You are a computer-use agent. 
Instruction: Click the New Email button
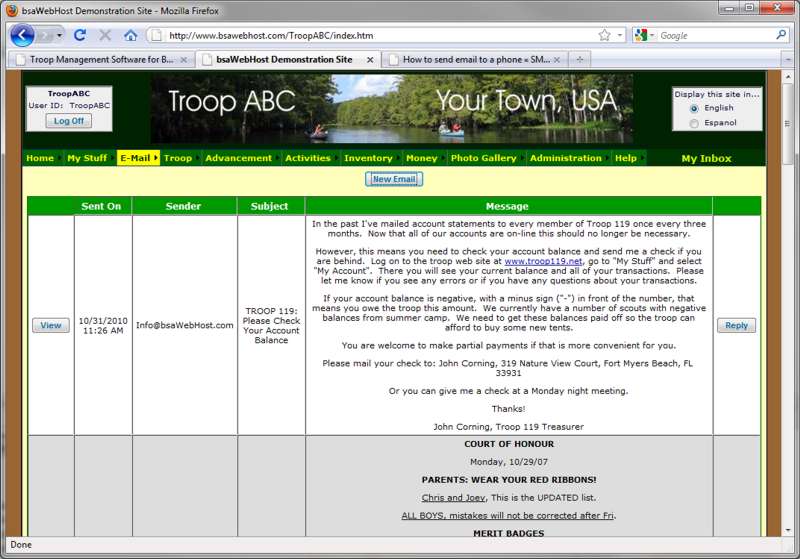click(x=394, y=179)
